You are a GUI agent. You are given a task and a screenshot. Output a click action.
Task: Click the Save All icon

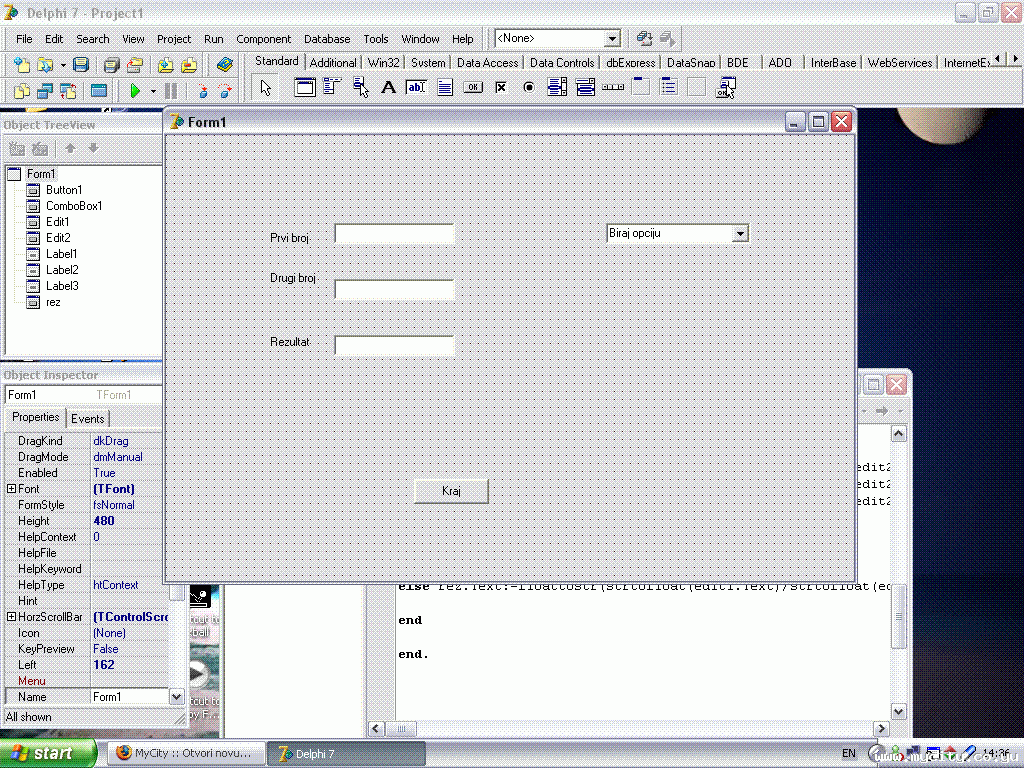coord(112,65)
